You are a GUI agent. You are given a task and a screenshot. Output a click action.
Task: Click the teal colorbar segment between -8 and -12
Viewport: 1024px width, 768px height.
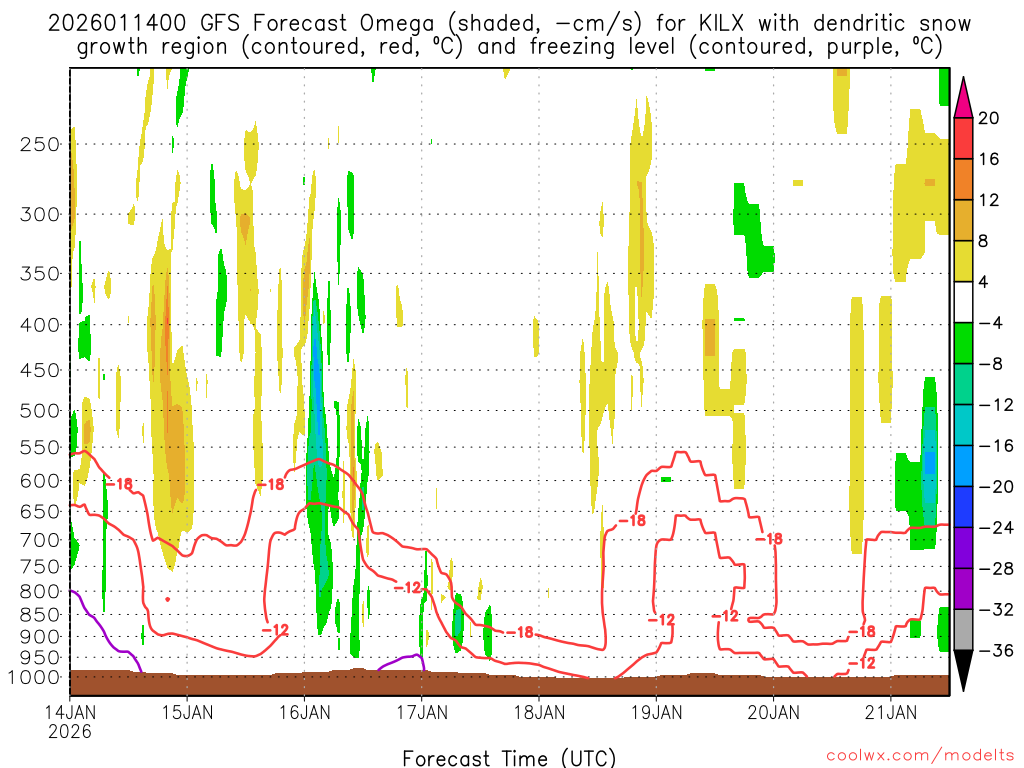963,384
